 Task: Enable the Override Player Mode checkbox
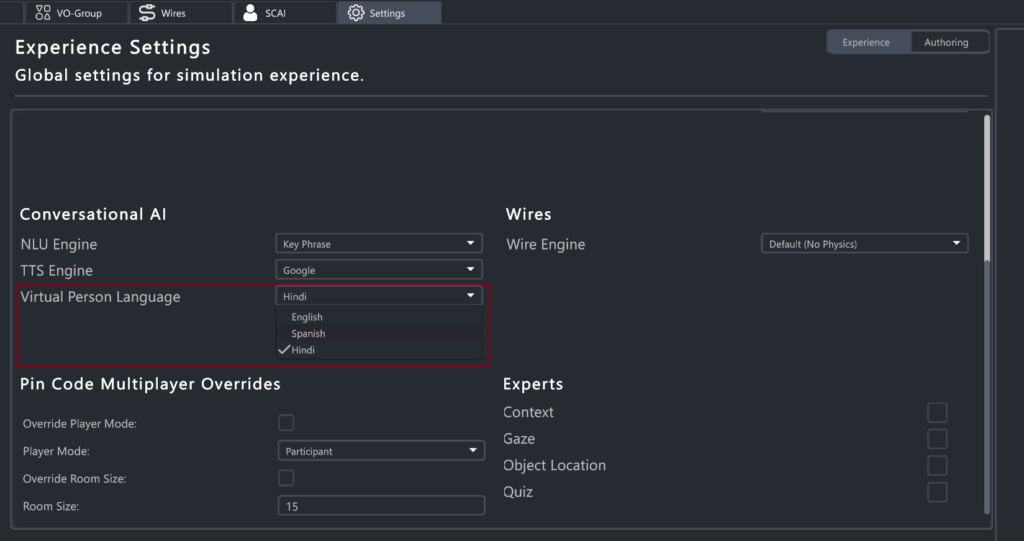[286, 423]
